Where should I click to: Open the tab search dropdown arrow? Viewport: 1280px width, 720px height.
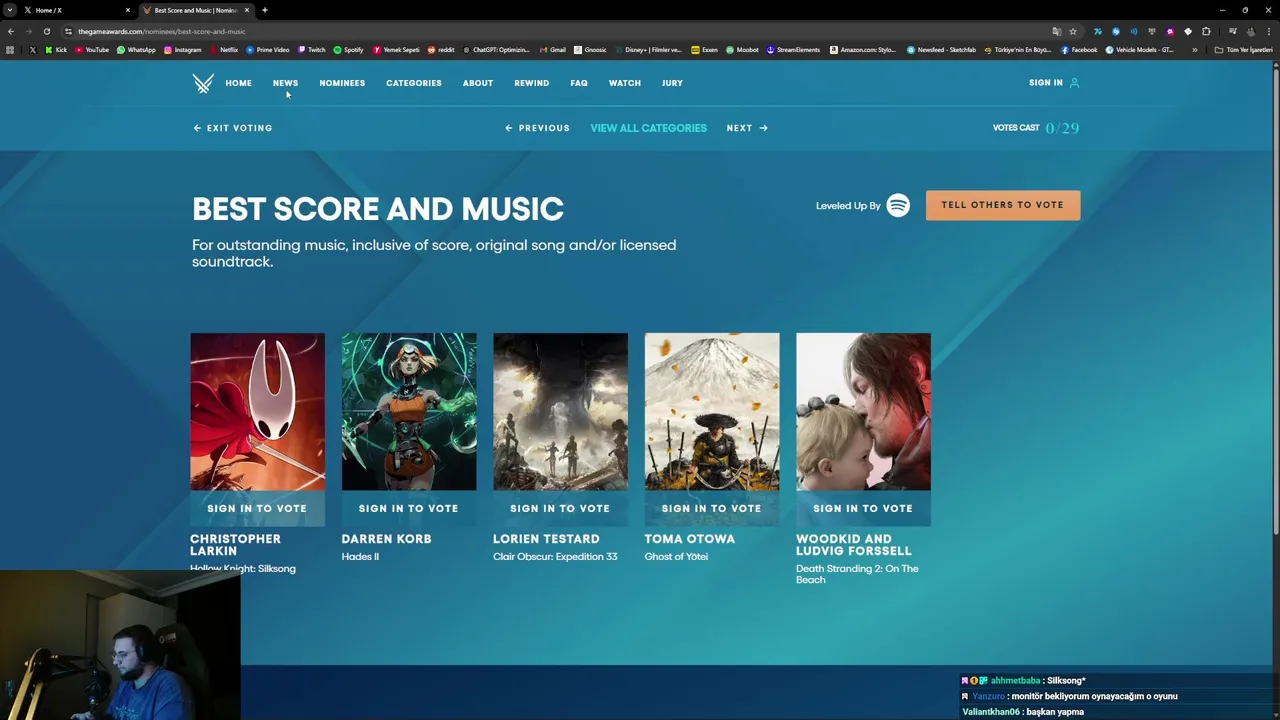(9, 10)
